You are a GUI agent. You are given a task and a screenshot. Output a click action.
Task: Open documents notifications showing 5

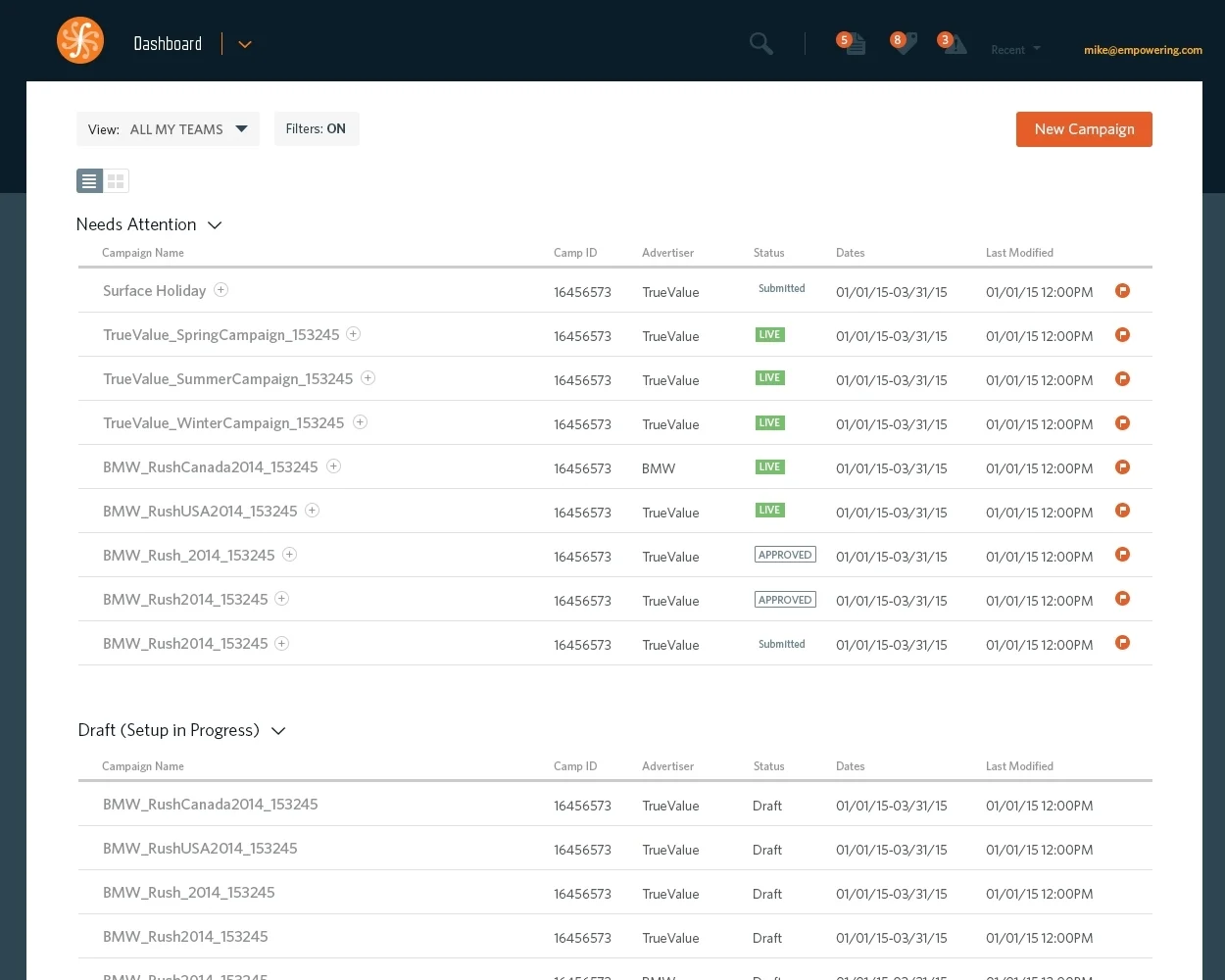[853, 45]
